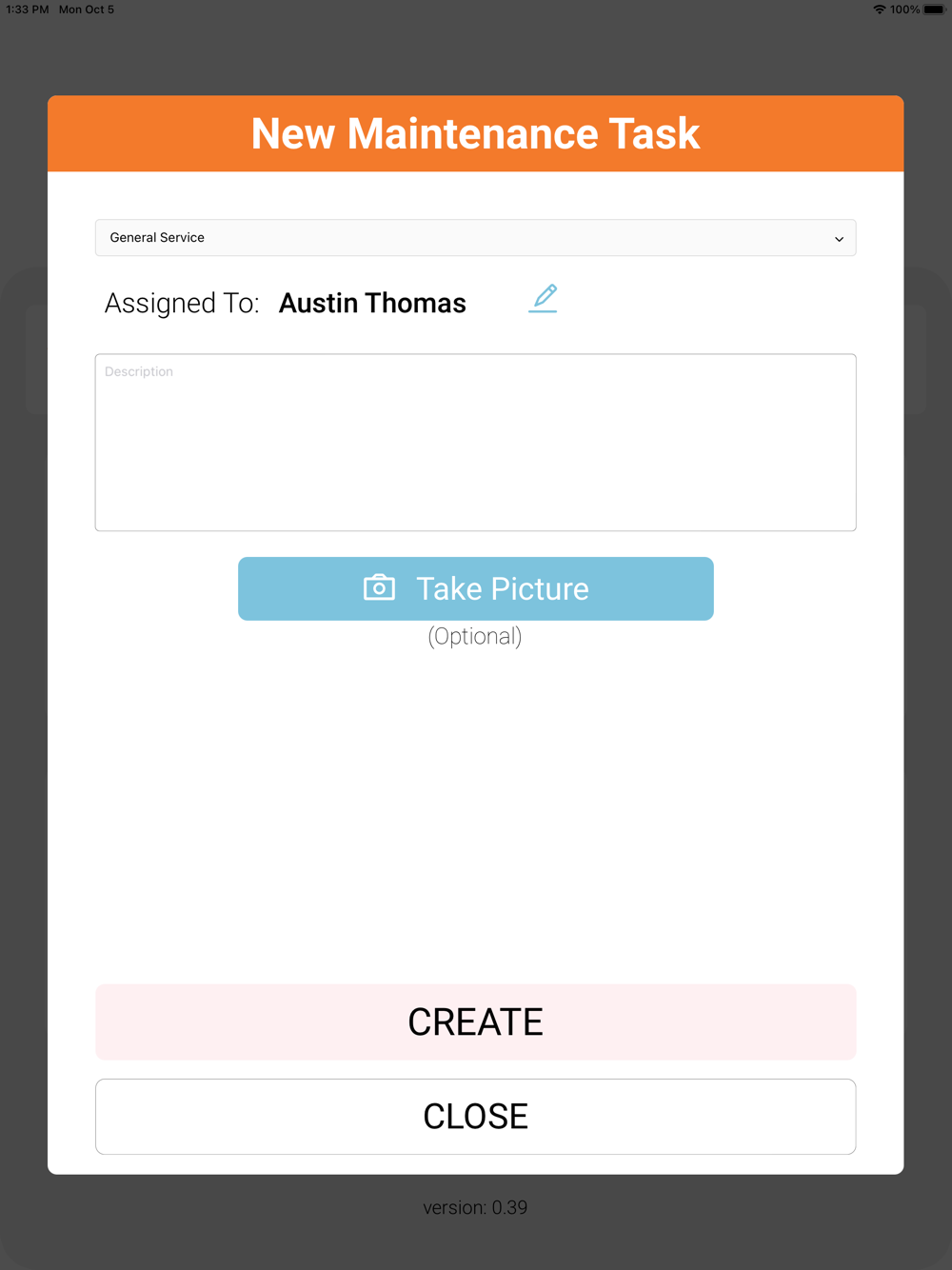The width and height of the screenshot is (952, 1270).
Task: Click the General Service text in selector
Action: tap(157, 238)
